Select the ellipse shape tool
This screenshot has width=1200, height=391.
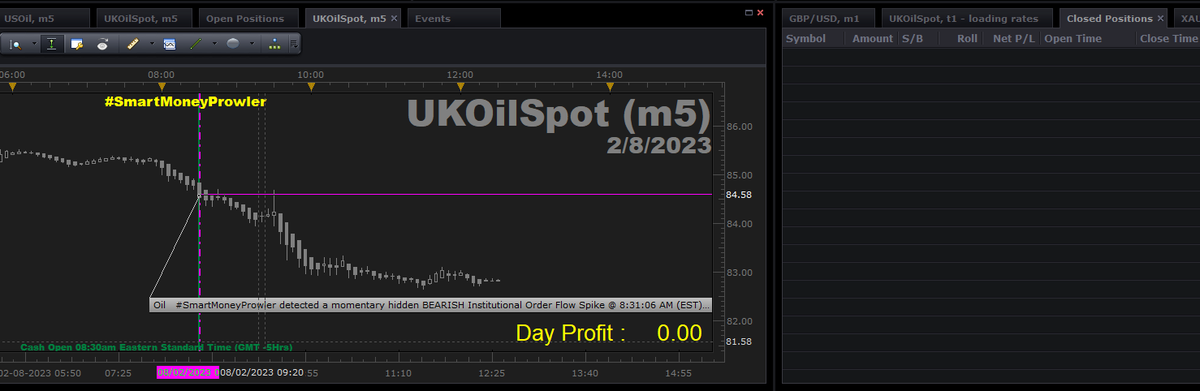pos(232,44)
